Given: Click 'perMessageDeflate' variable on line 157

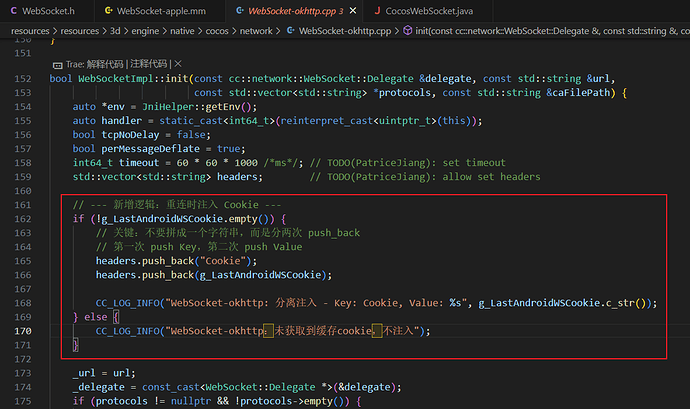Looking at the screenshot, I should point(150,149).
